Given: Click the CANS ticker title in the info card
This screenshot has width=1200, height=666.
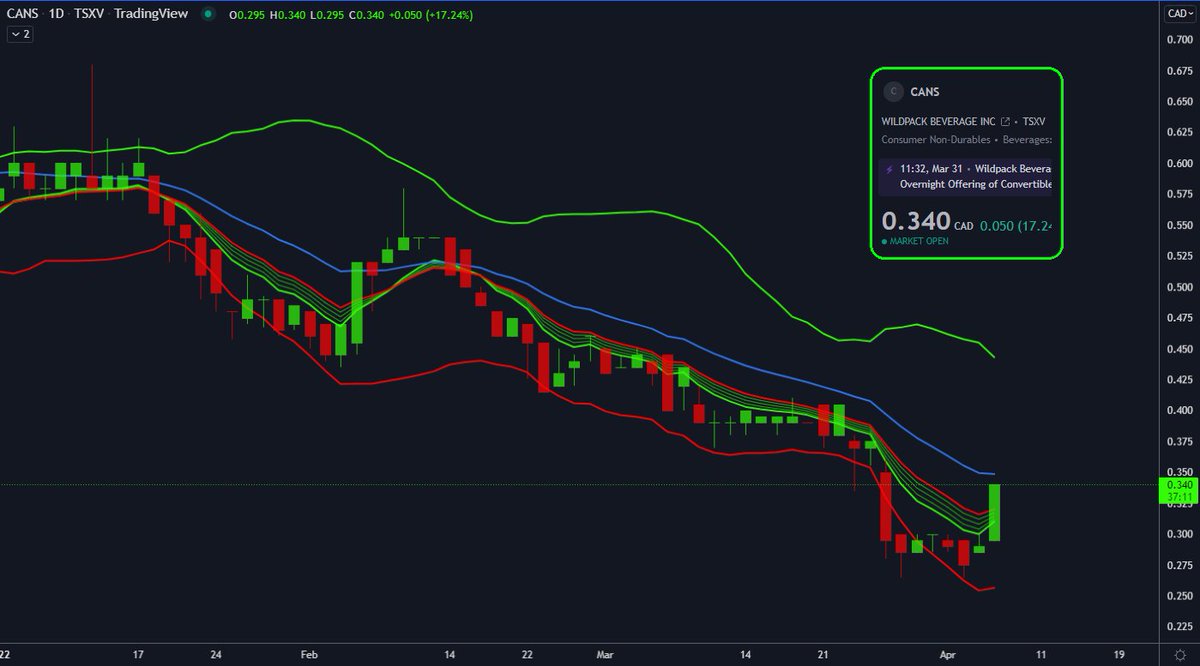Looking at the screenshot, I should point(925,92).
